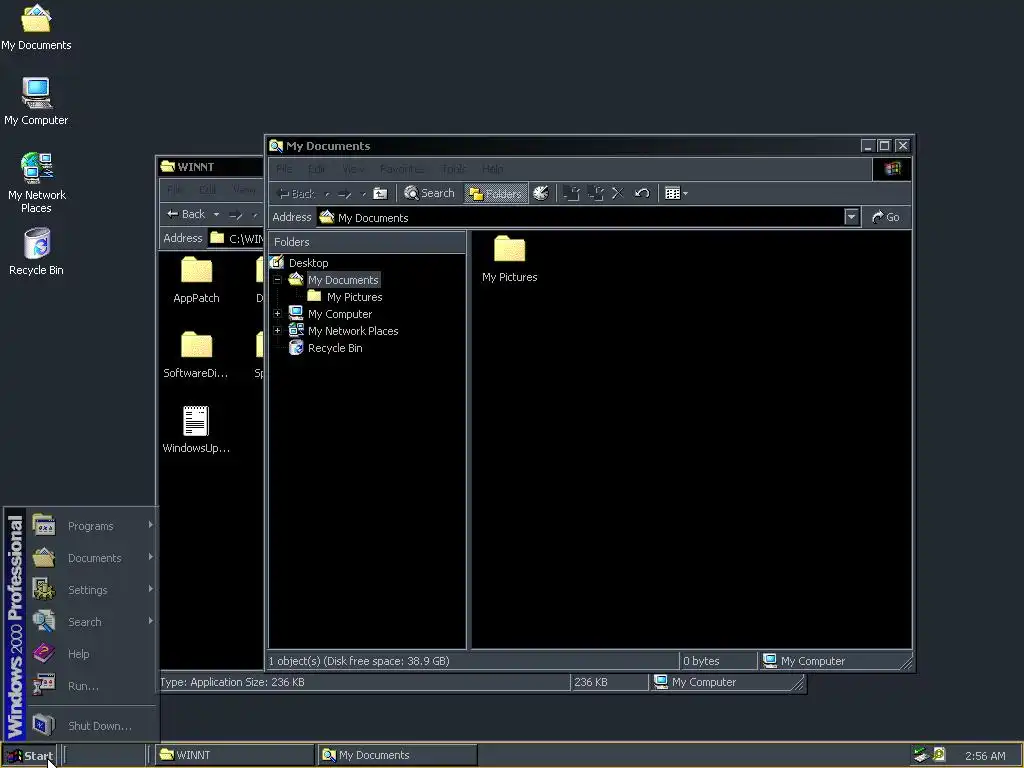Open My Documents desktop icon
Viewport: 1024px width, 768px height.
point(36,27)
